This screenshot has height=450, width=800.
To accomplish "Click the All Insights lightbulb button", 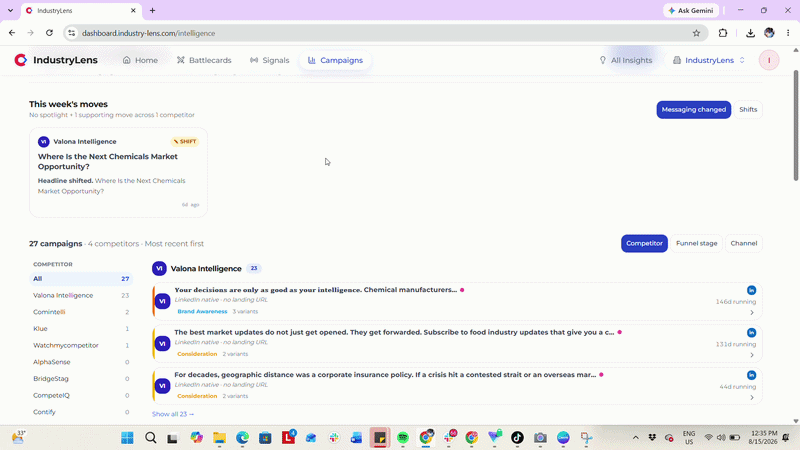I will [x=626, y=60].
